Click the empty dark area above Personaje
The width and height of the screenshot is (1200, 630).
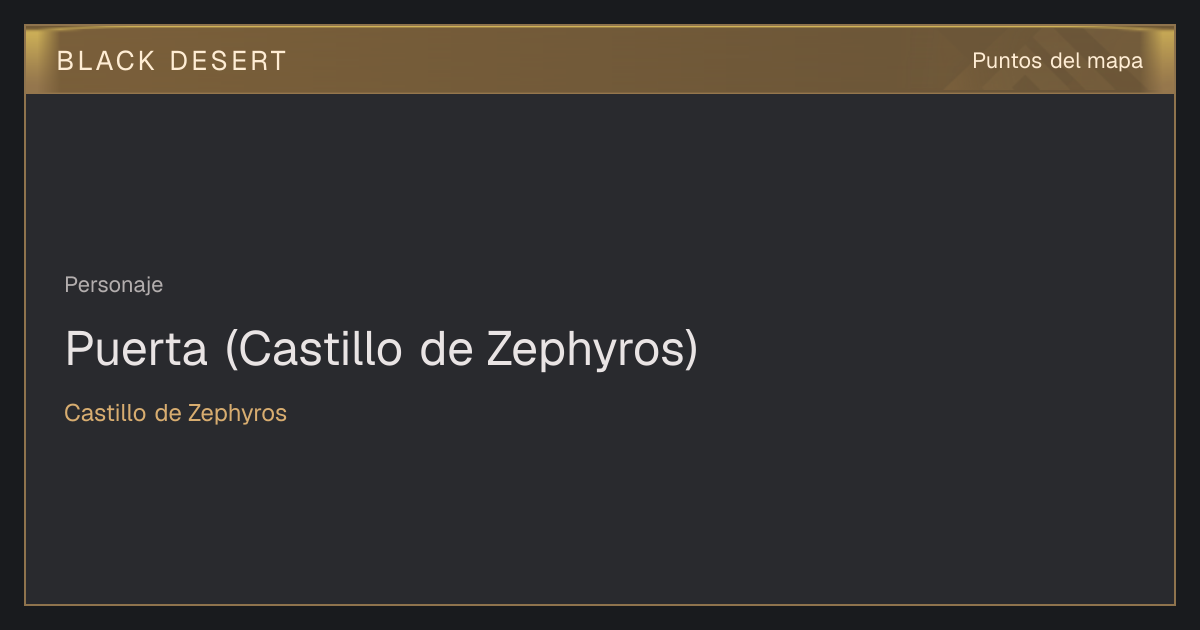coord(600,180)
